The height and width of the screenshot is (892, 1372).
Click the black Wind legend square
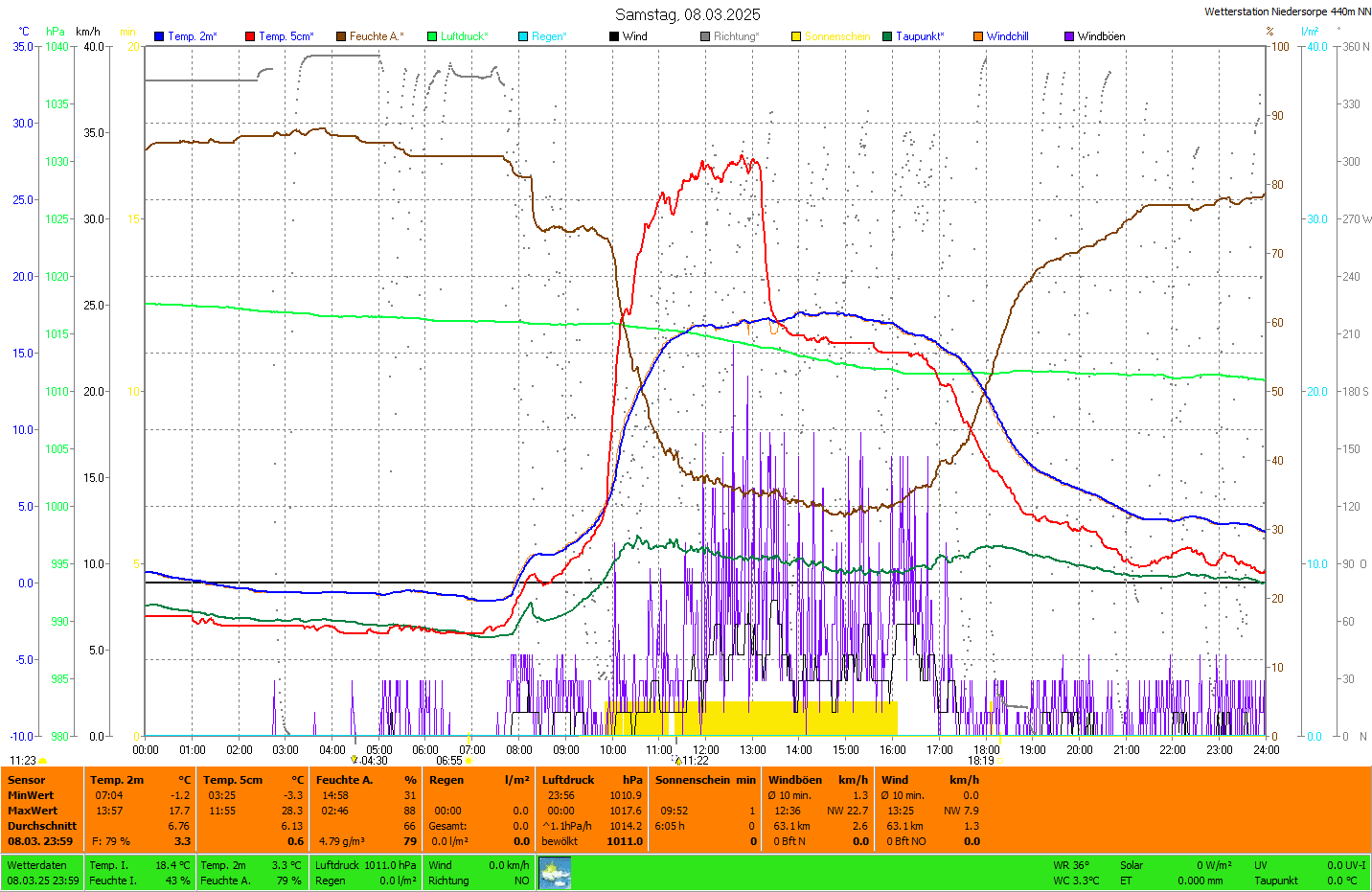[614, 36]
